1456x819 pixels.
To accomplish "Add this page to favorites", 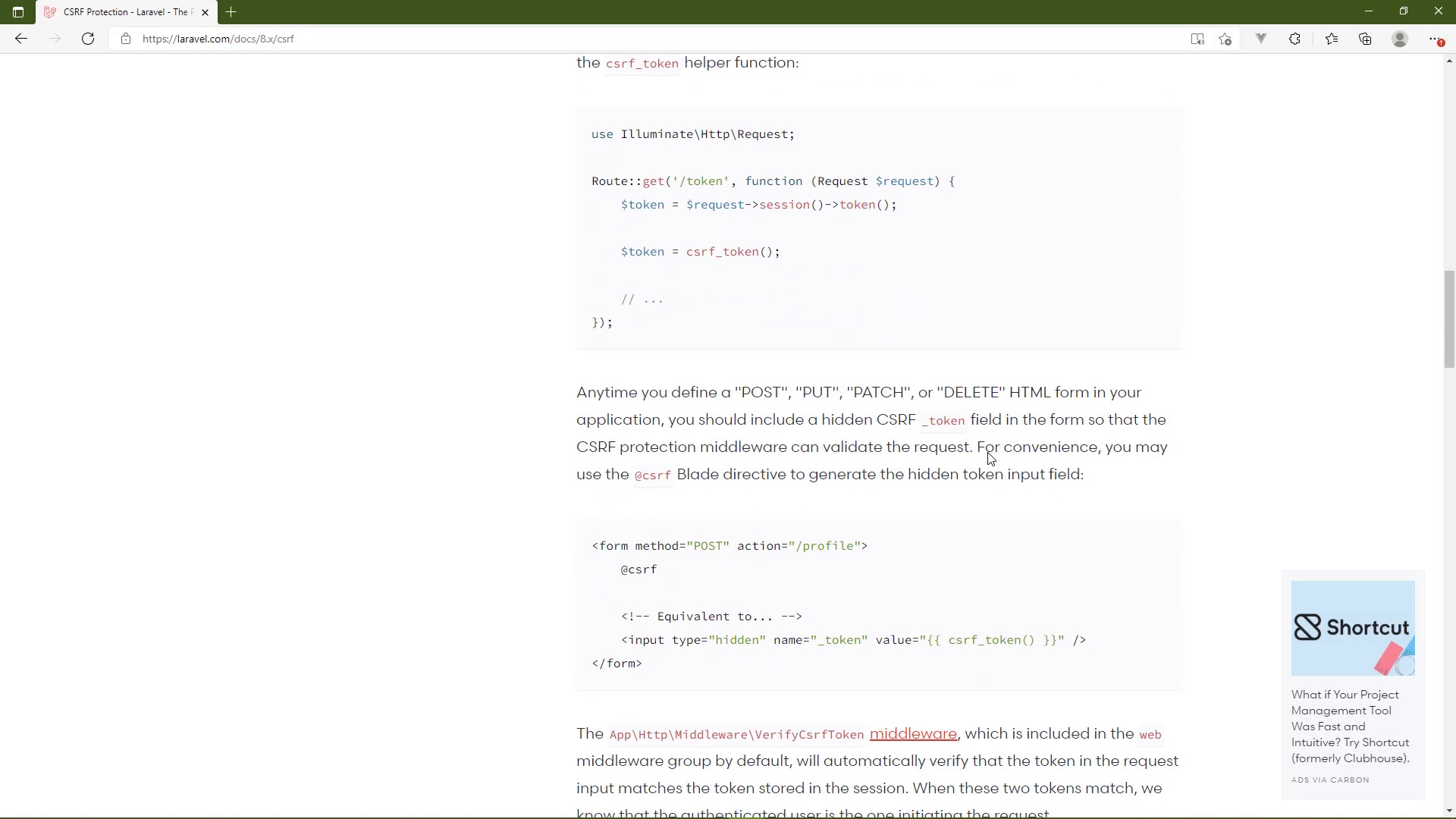I will click(x=1225, y=39).
